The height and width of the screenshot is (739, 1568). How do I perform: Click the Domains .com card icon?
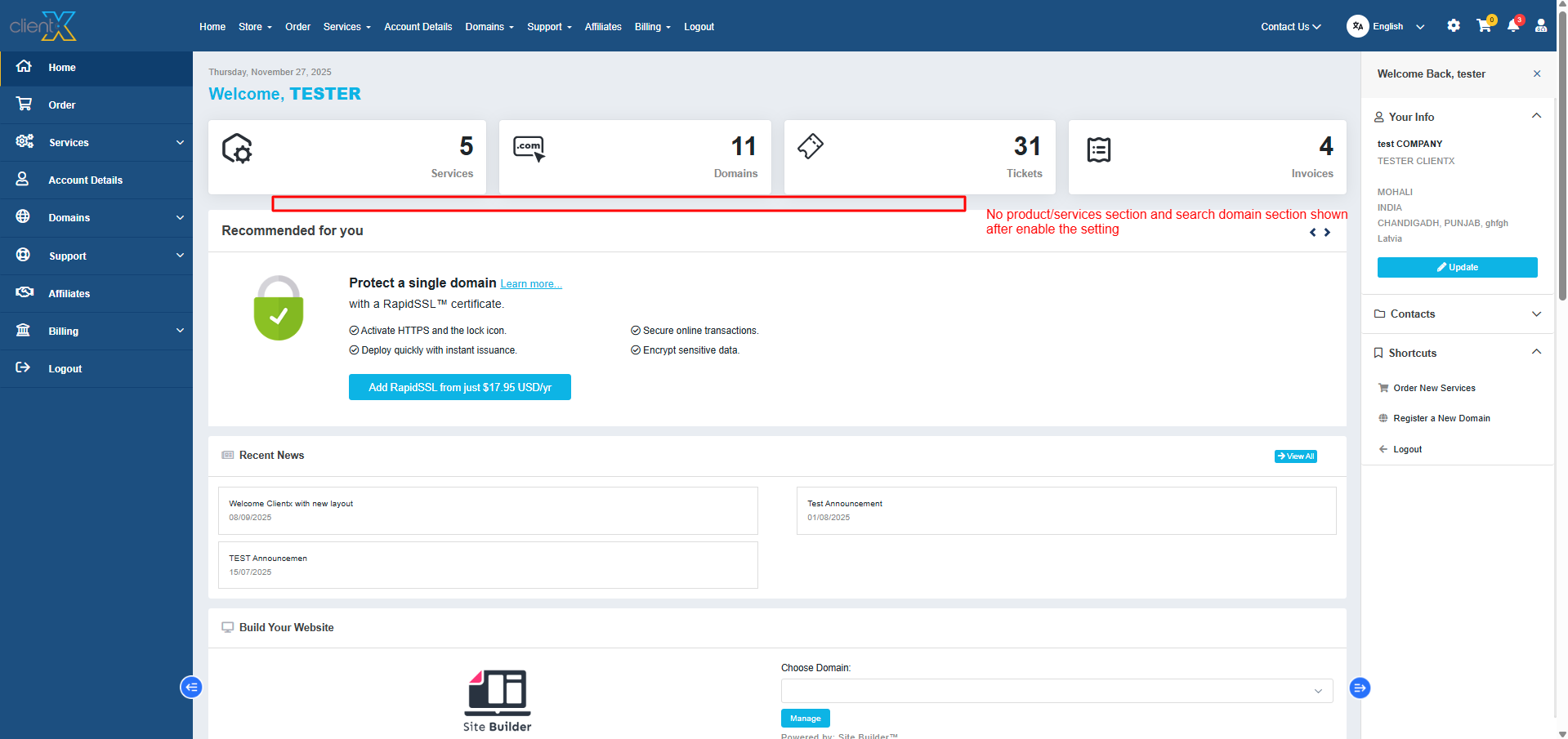529,149
